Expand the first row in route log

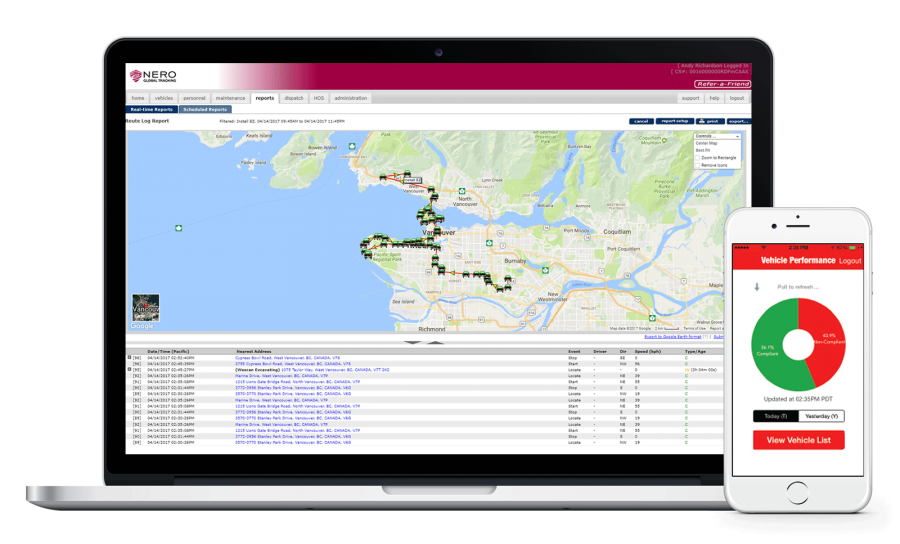pos(128,357)
